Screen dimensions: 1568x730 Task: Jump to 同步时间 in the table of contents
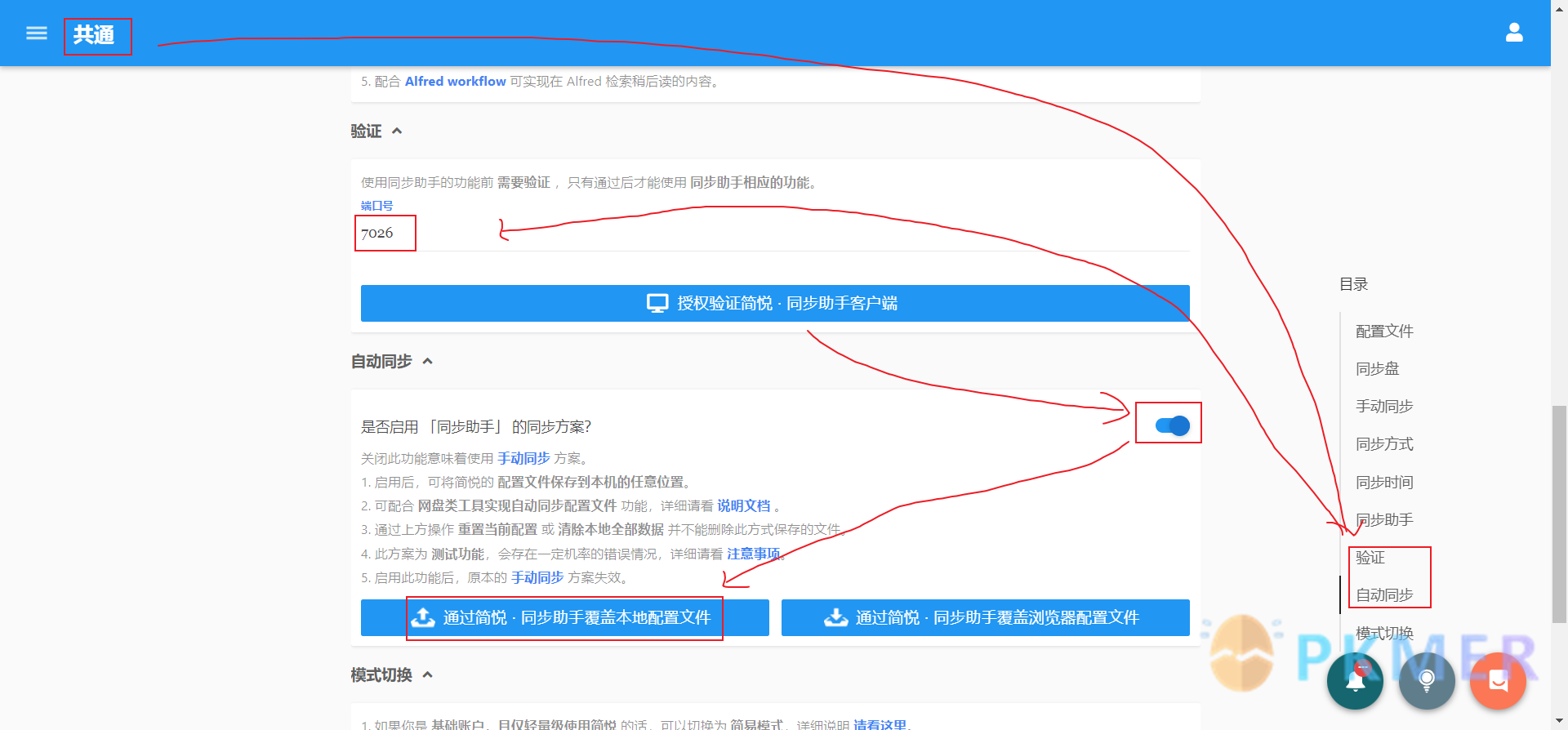[x=1384, y=483]
